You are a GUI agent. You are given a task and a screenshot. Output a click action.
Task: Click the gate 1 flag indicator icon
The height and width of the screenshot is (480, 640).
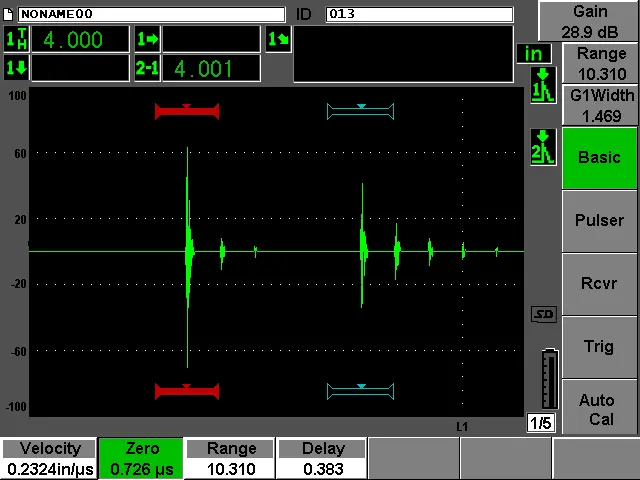point(543,86)
